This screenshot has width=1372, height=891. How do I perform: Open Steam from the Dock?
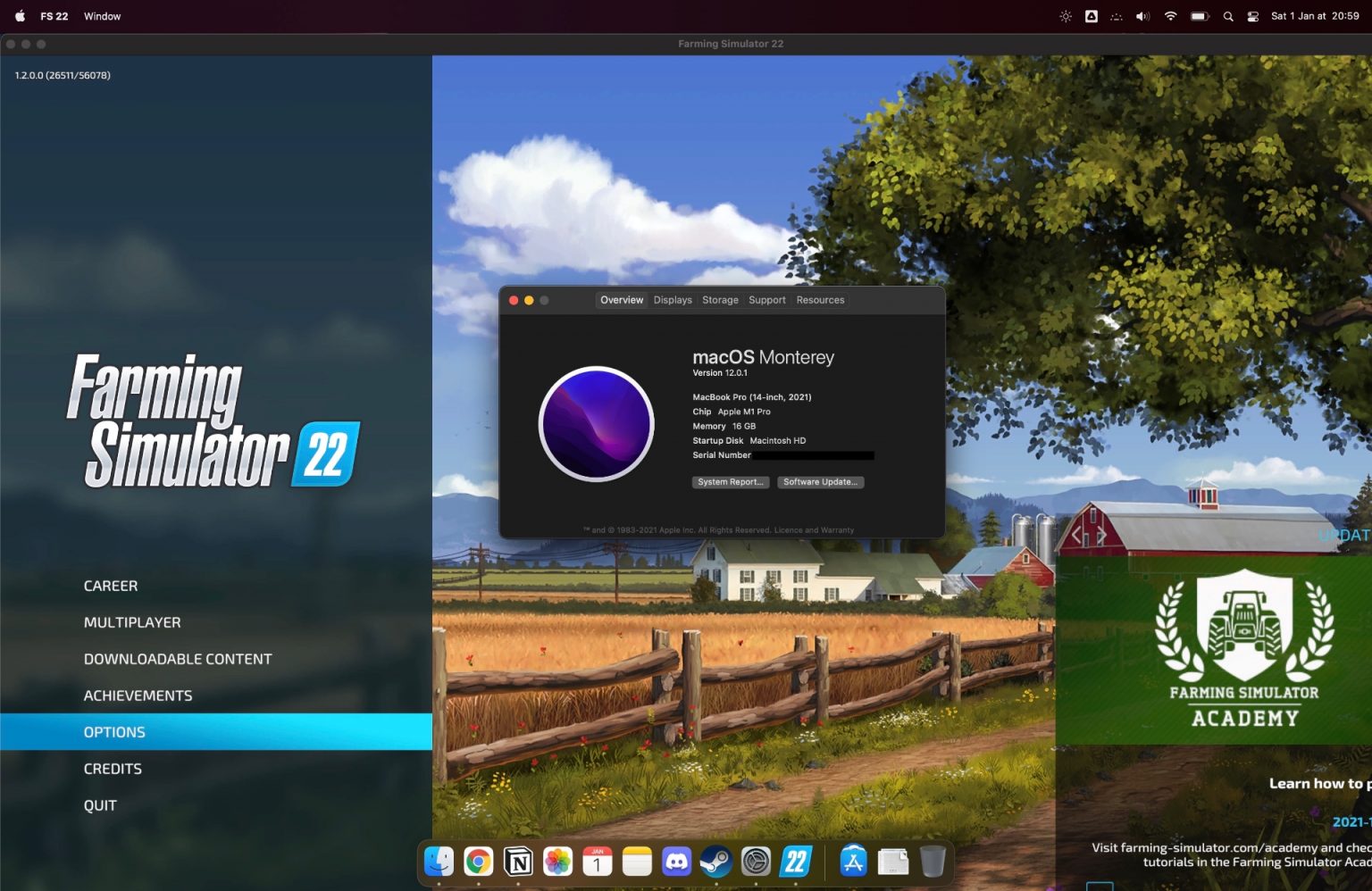(715, 861)
